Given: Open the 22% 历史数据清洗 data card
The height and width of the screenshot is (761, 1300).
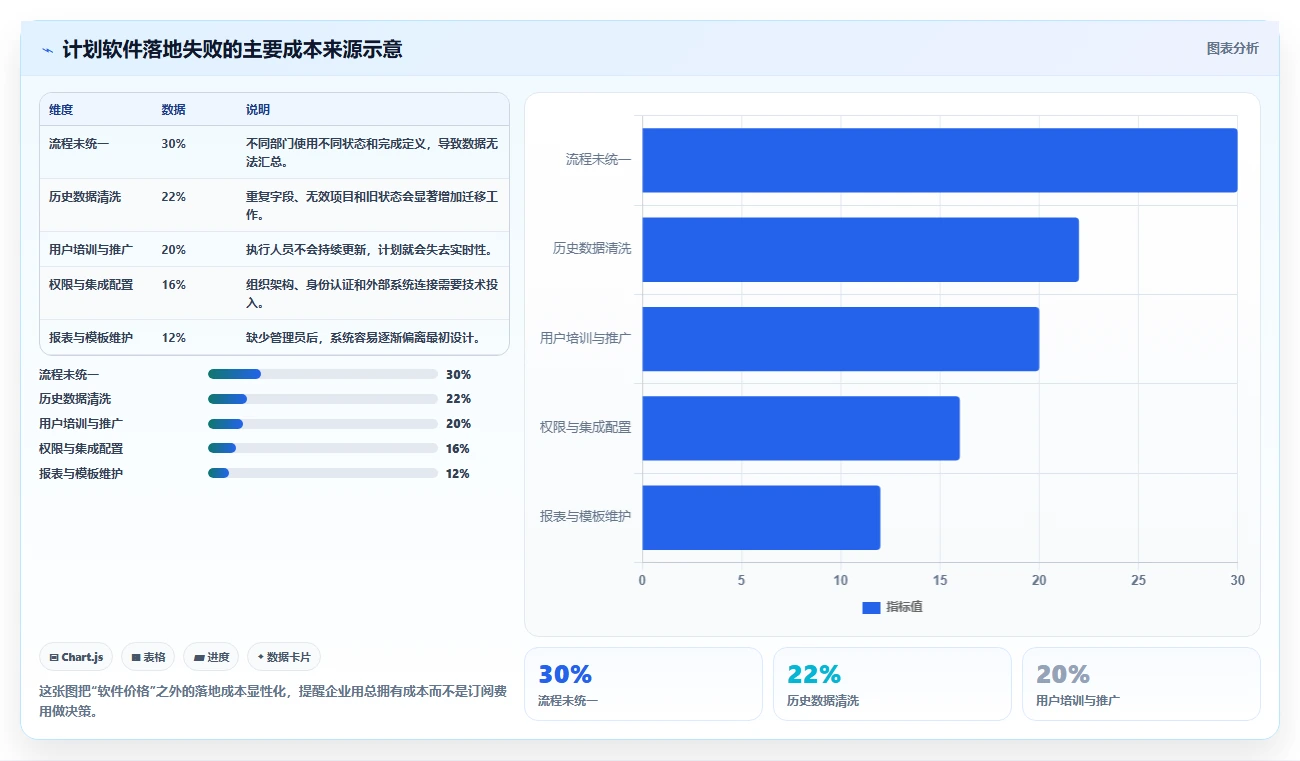Looking at the screenshot, I should coord(892,684).
